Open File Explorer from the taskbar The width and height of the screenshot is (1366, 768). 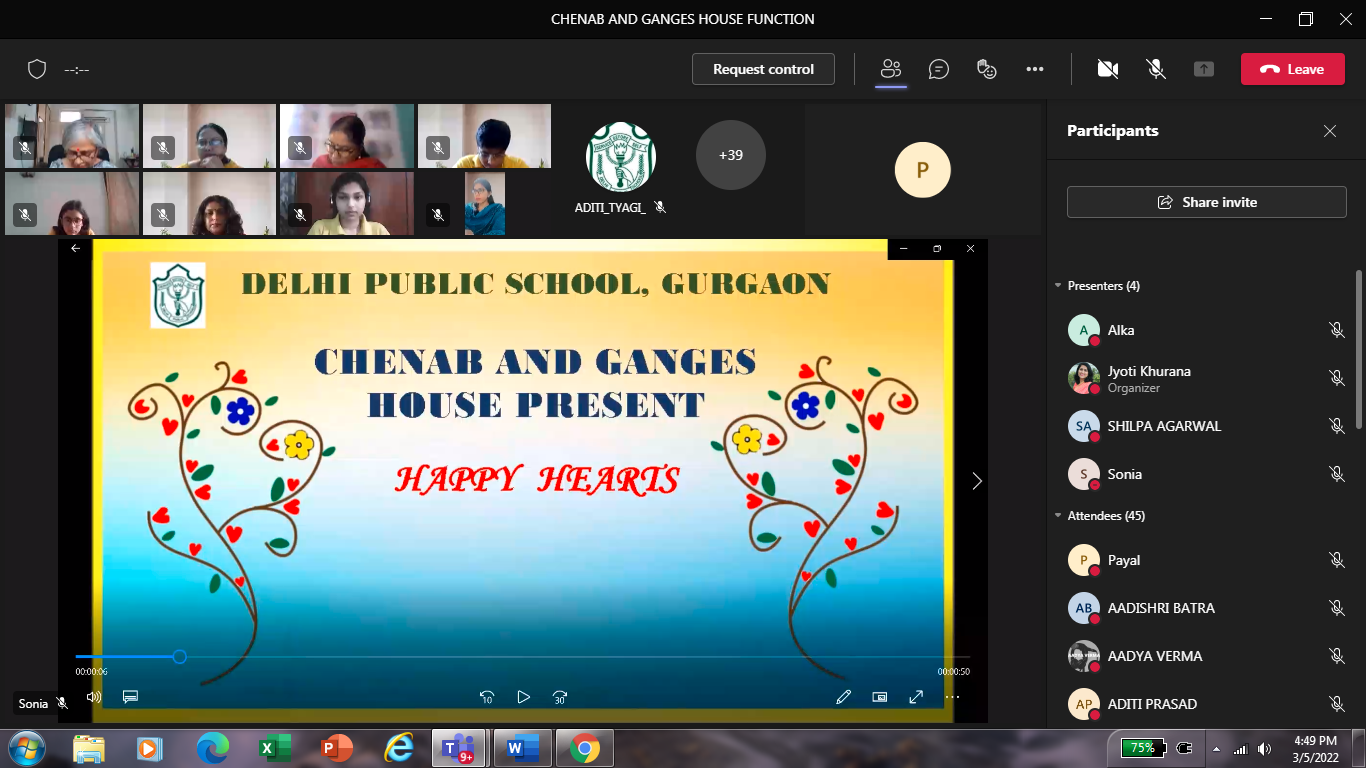89,748
